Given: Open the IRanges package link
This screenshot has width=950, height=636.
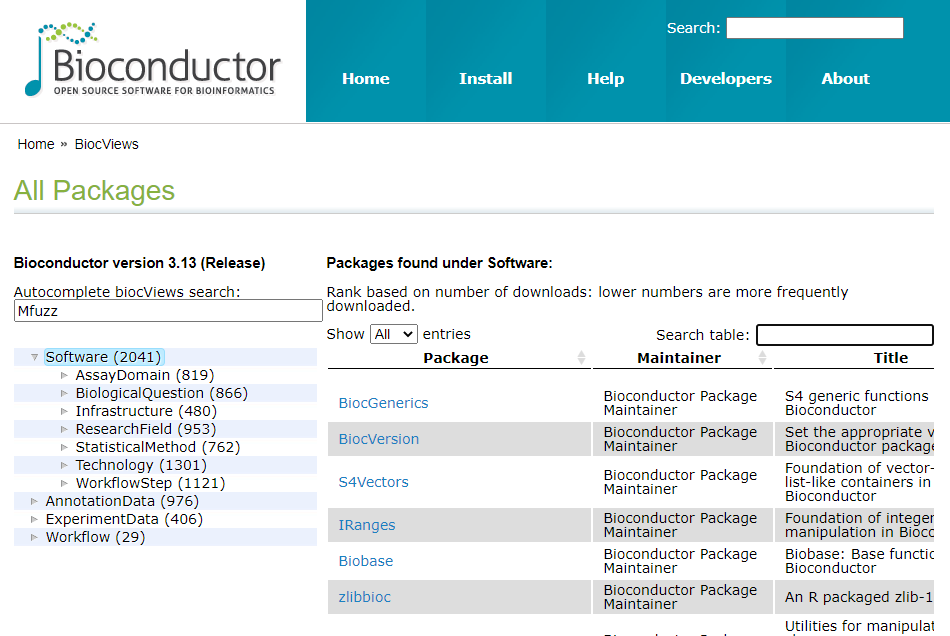Looking at the screenshot, I should (x=367, y=525).
